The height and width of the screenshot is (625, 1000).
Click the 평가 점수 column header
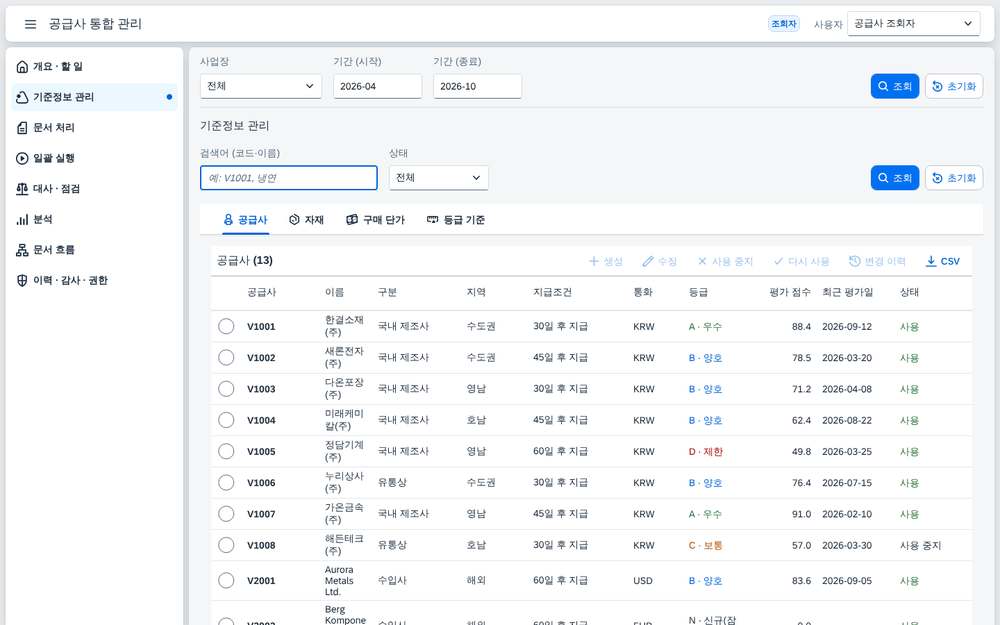(x=790, y=292)
